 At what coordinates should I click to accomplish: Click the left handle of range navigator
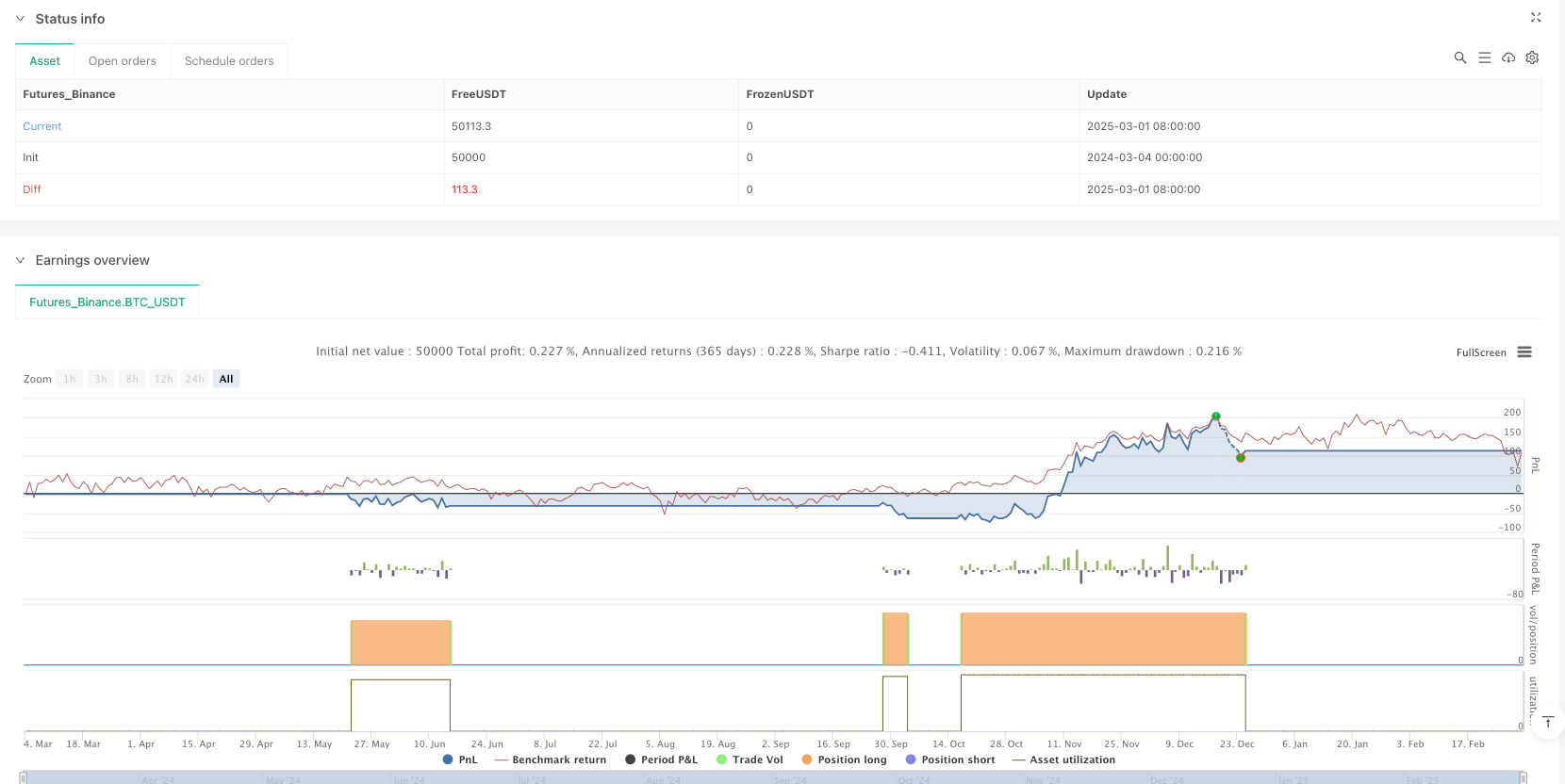[x=24, y=777]
